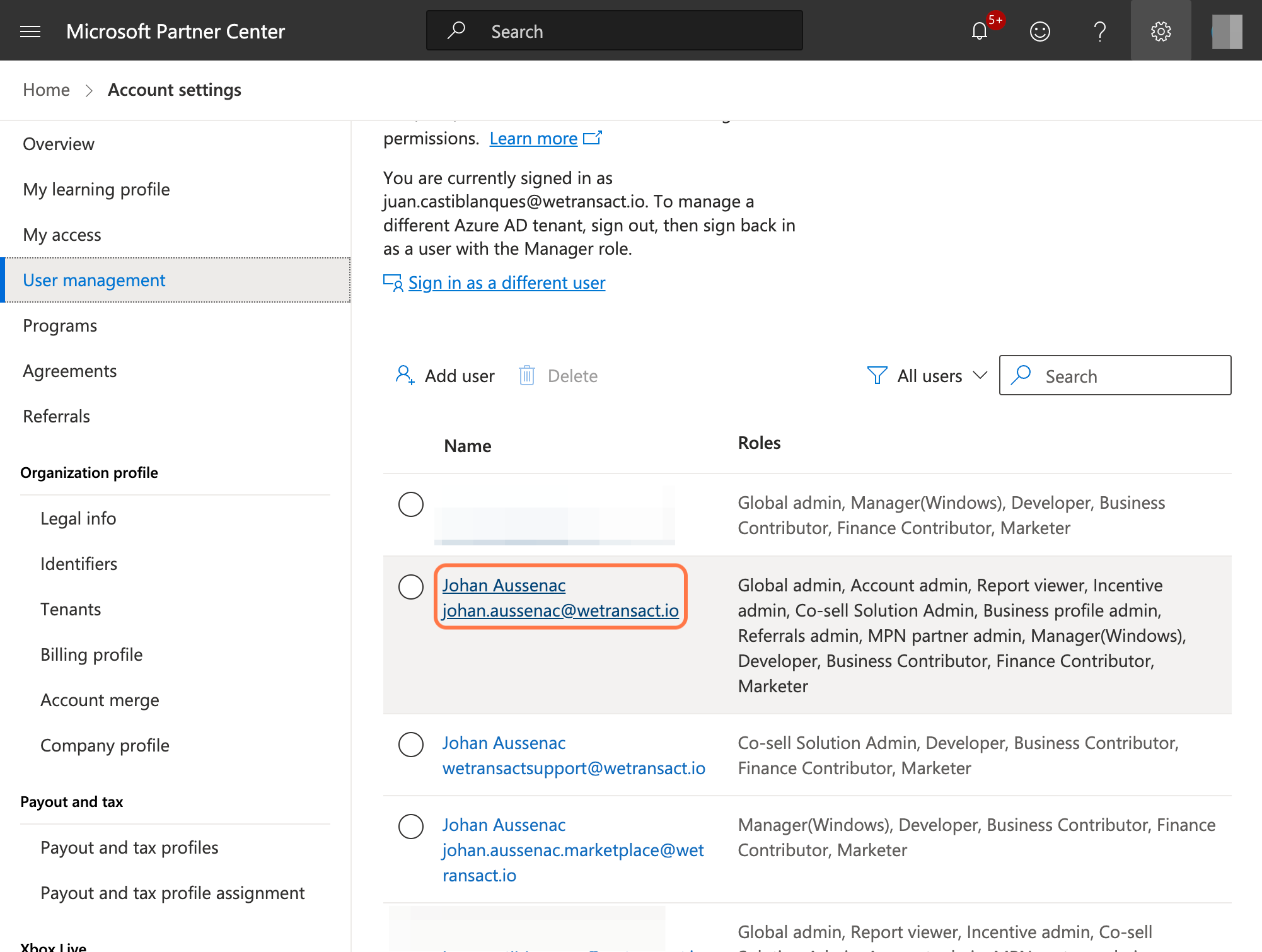Click the feedback smiley icon
Viewport: 1262px width, 952px height.
click(1039, 31)
